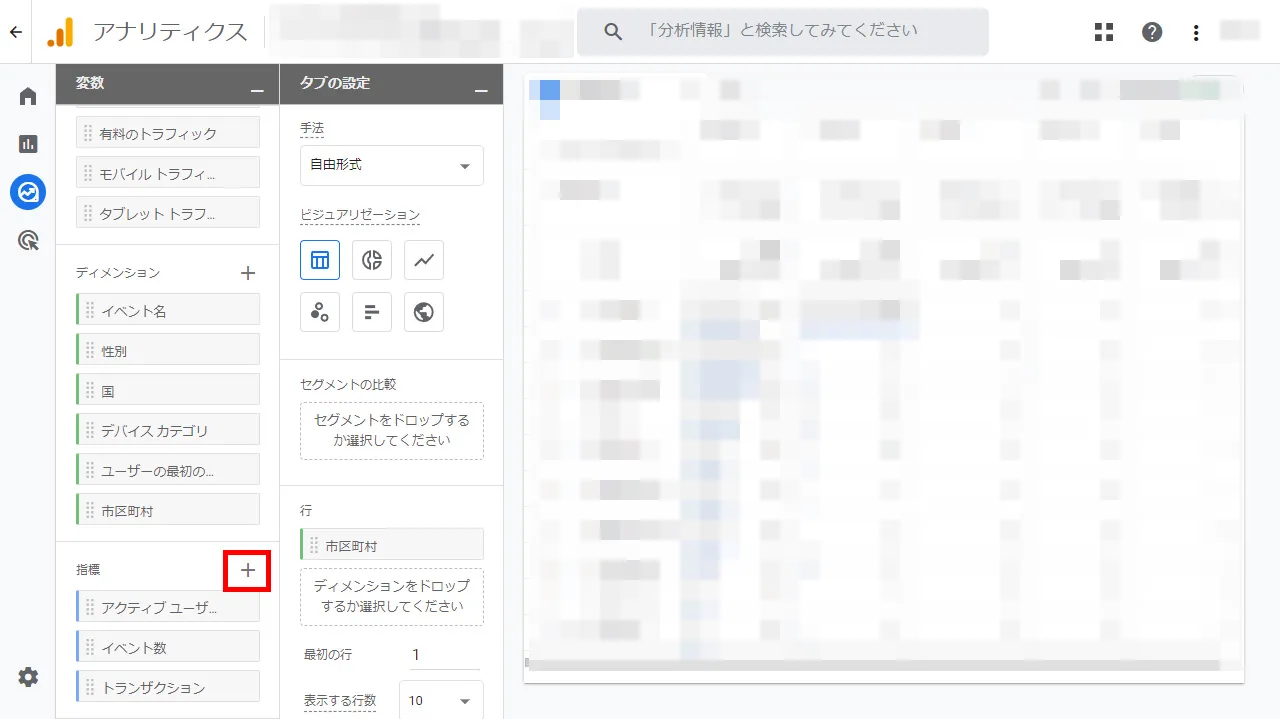Open Reports from the left sidebar

point(27,143)
